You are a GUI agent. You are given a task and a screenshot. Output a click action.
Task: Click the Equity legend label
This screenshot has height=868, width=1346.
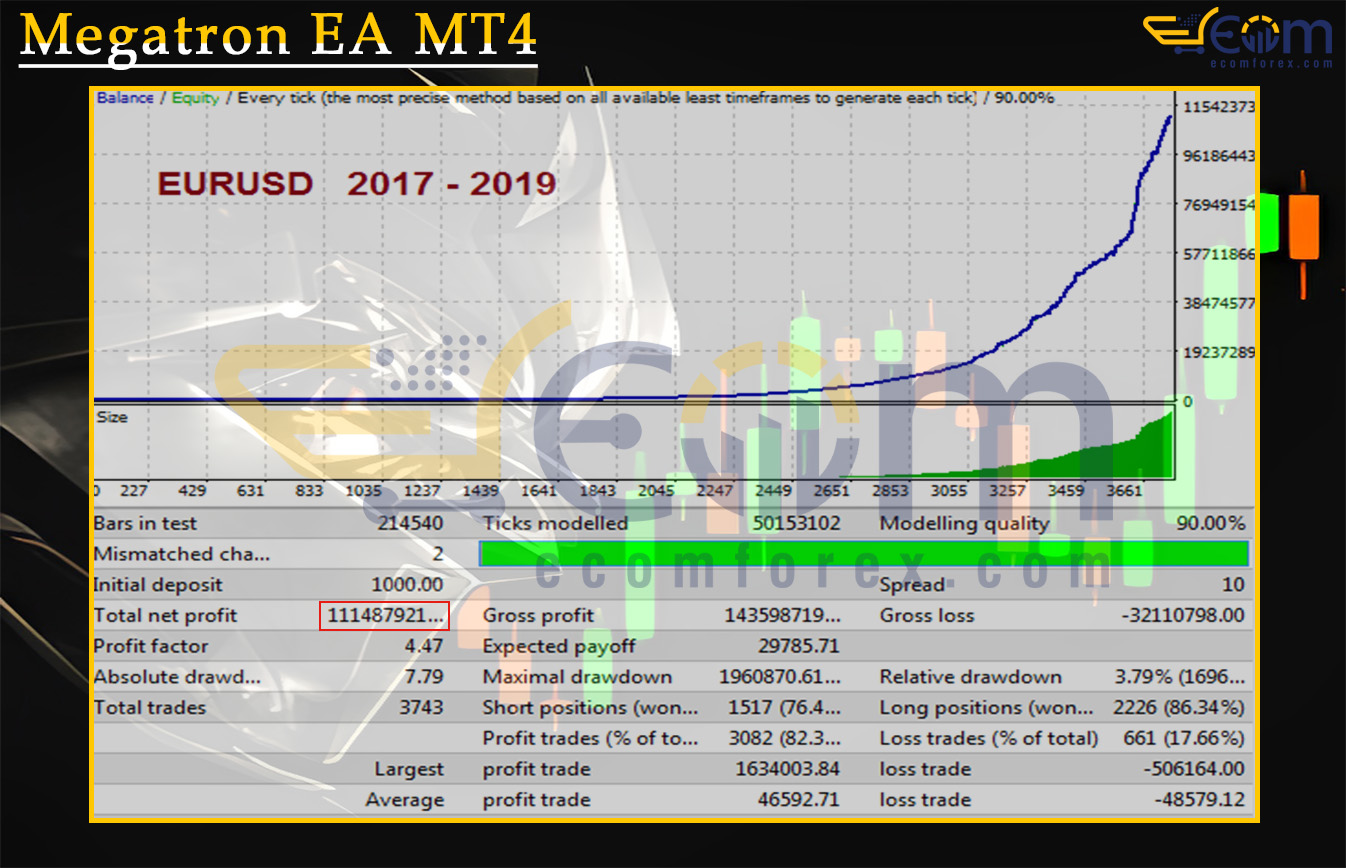tap(195, 98)
